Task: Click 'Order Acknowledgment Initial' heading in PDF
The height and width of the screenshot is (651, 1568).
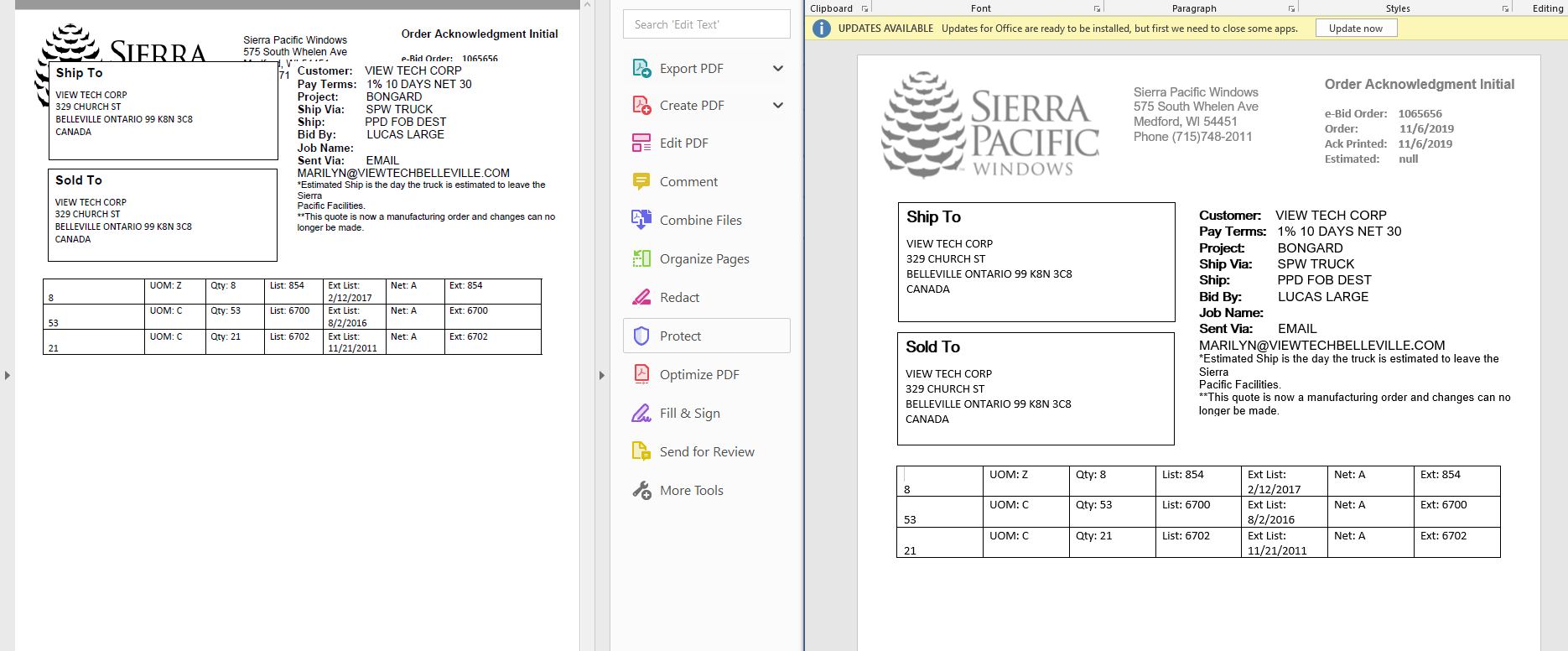Action: pos(480,34)
